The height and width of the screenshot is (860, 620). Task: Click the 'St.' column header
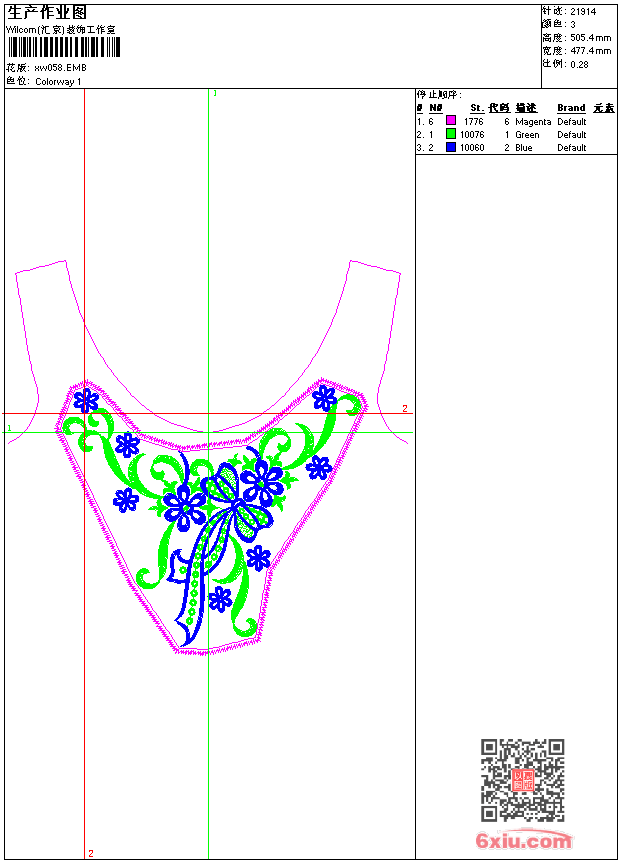pos(477,108)
